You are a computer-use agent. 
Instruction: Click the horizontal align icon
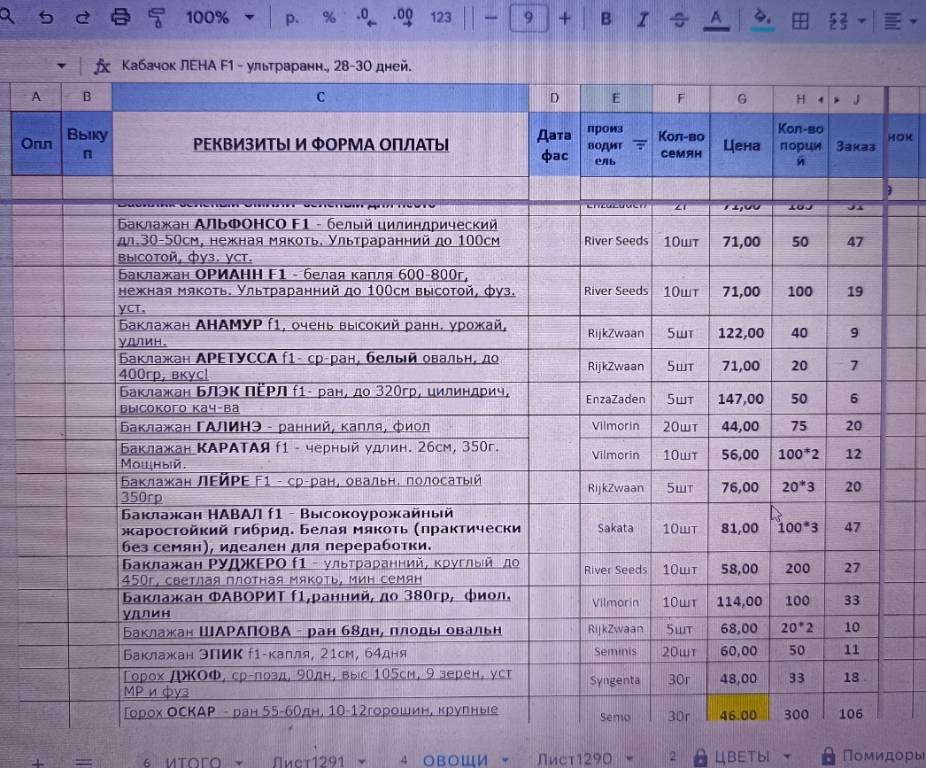click(x=892, y=22)
